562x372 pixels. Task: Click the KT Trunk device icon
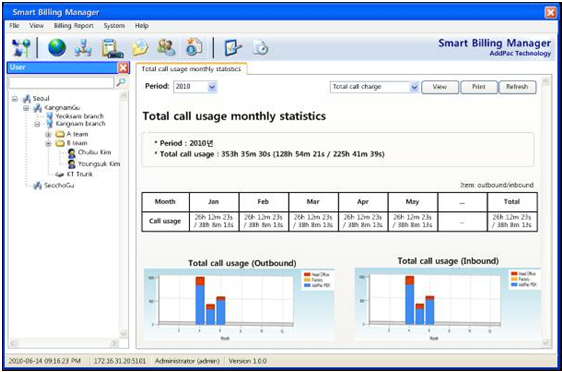[59, 175]
